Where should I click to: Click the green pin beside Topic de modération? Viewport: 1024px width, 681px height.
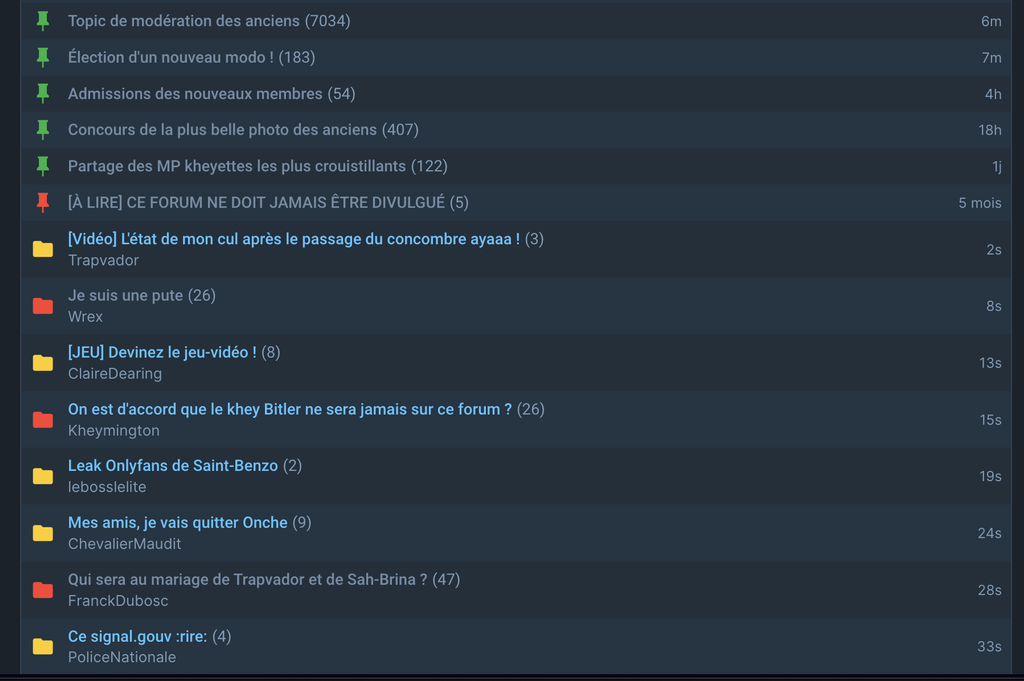[43, 21]
